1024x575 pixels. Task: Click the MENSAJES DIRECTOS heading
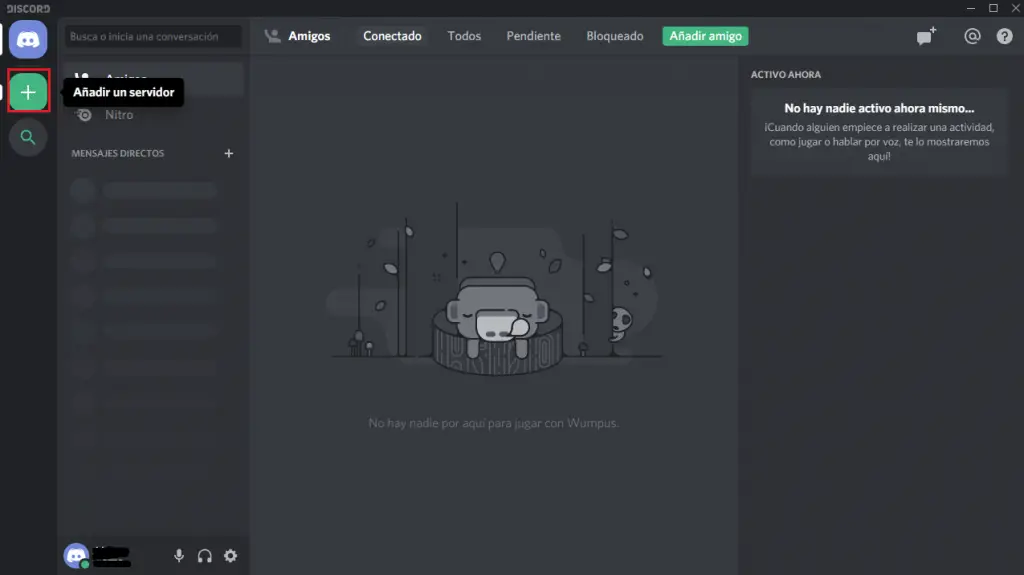coord(118,154)
